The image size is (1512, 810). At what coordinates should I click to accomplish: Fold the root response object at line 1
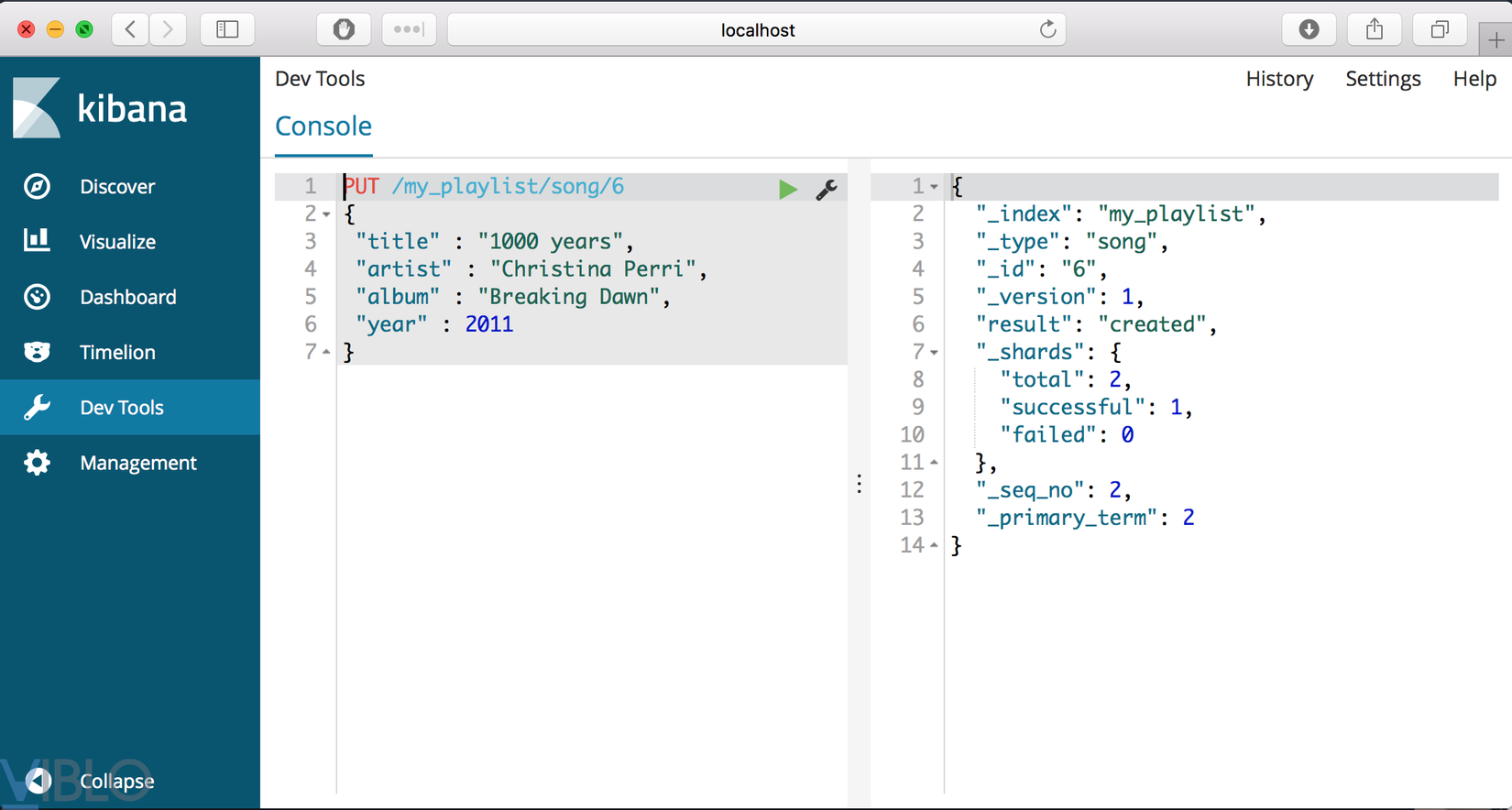934,187
